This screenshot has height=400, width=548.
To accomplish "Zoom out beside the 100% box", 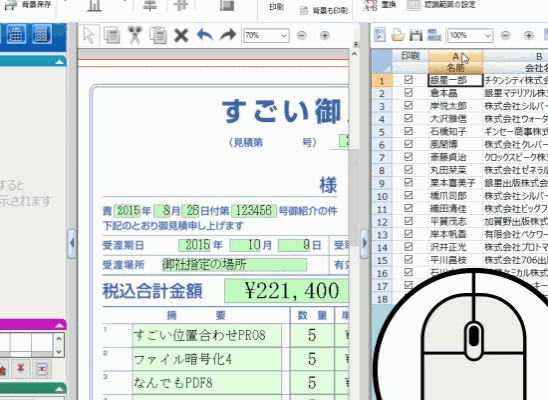I will point(505,36).
